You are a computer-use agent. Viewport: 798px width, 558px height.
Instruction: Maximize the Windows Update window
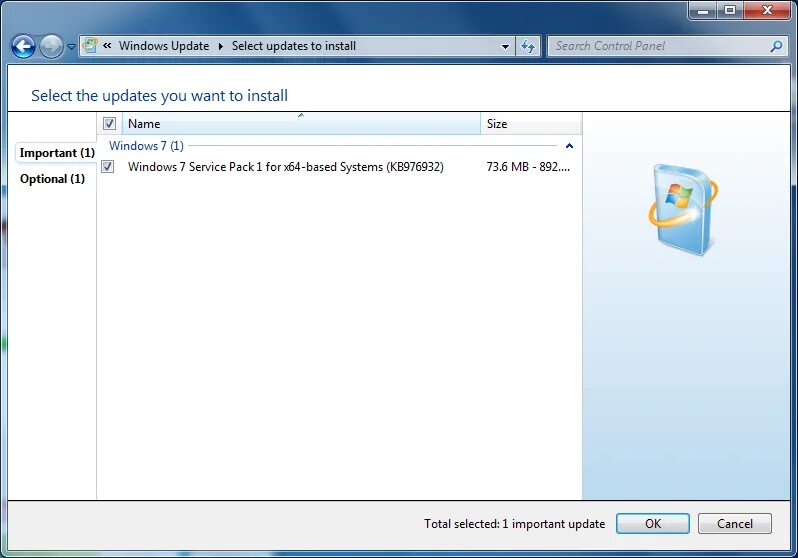click(x=730, y=10)
